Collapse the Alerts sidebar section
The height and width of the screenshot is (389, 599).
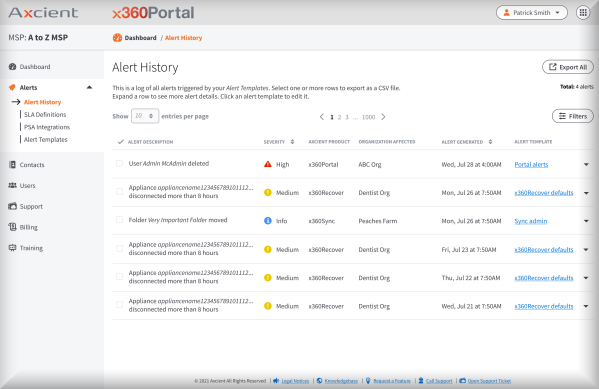89,88
